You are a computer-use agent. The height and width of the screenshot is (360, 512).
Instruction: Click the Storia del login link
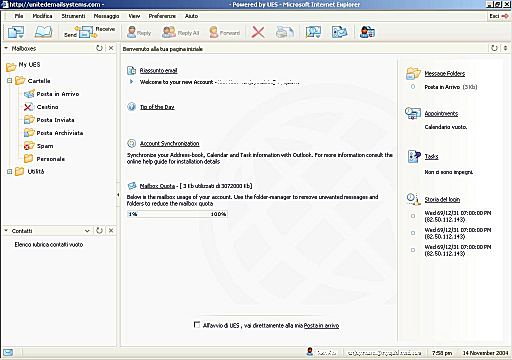(x=442, y=199)
